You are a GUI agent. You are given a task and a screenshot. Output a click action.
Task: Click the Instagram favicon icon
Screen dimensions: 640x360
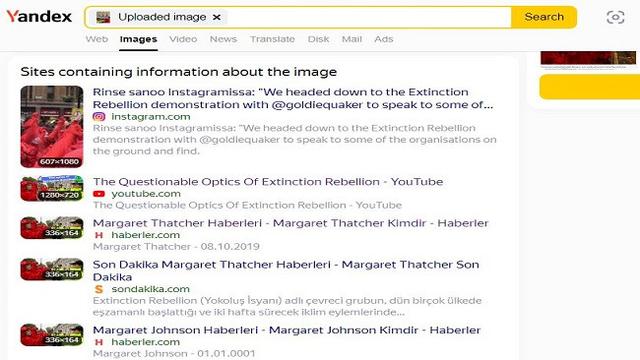click(99, 117)
